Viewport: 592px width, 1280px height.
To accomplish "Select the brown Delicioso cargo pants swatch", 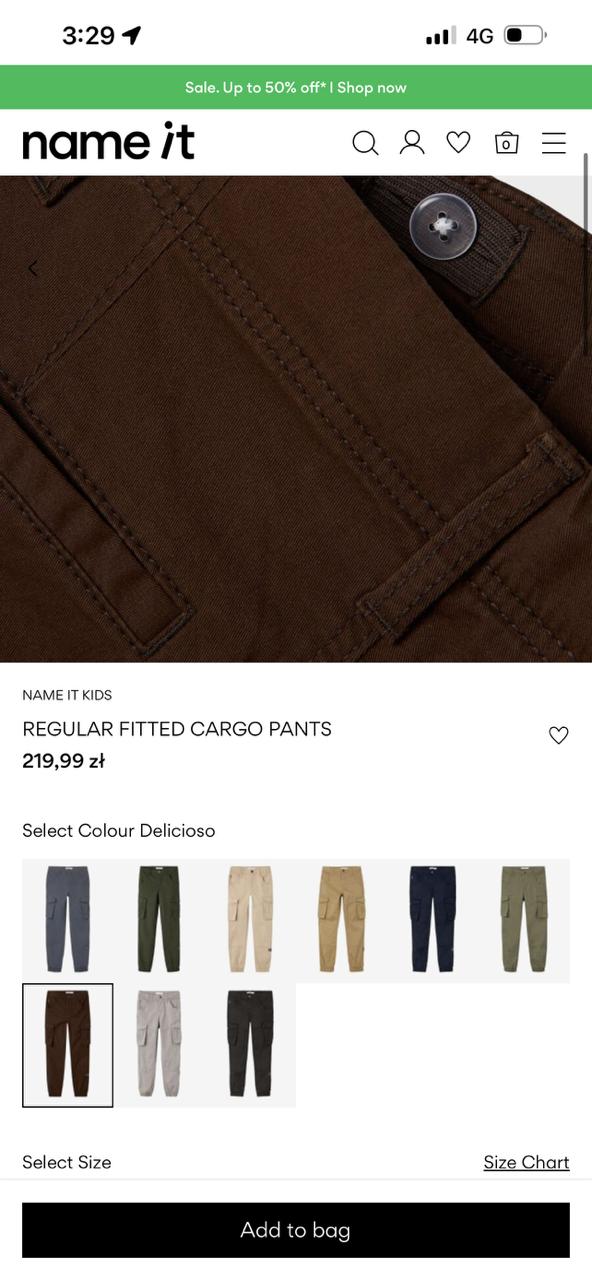I will click(67, 1045).
